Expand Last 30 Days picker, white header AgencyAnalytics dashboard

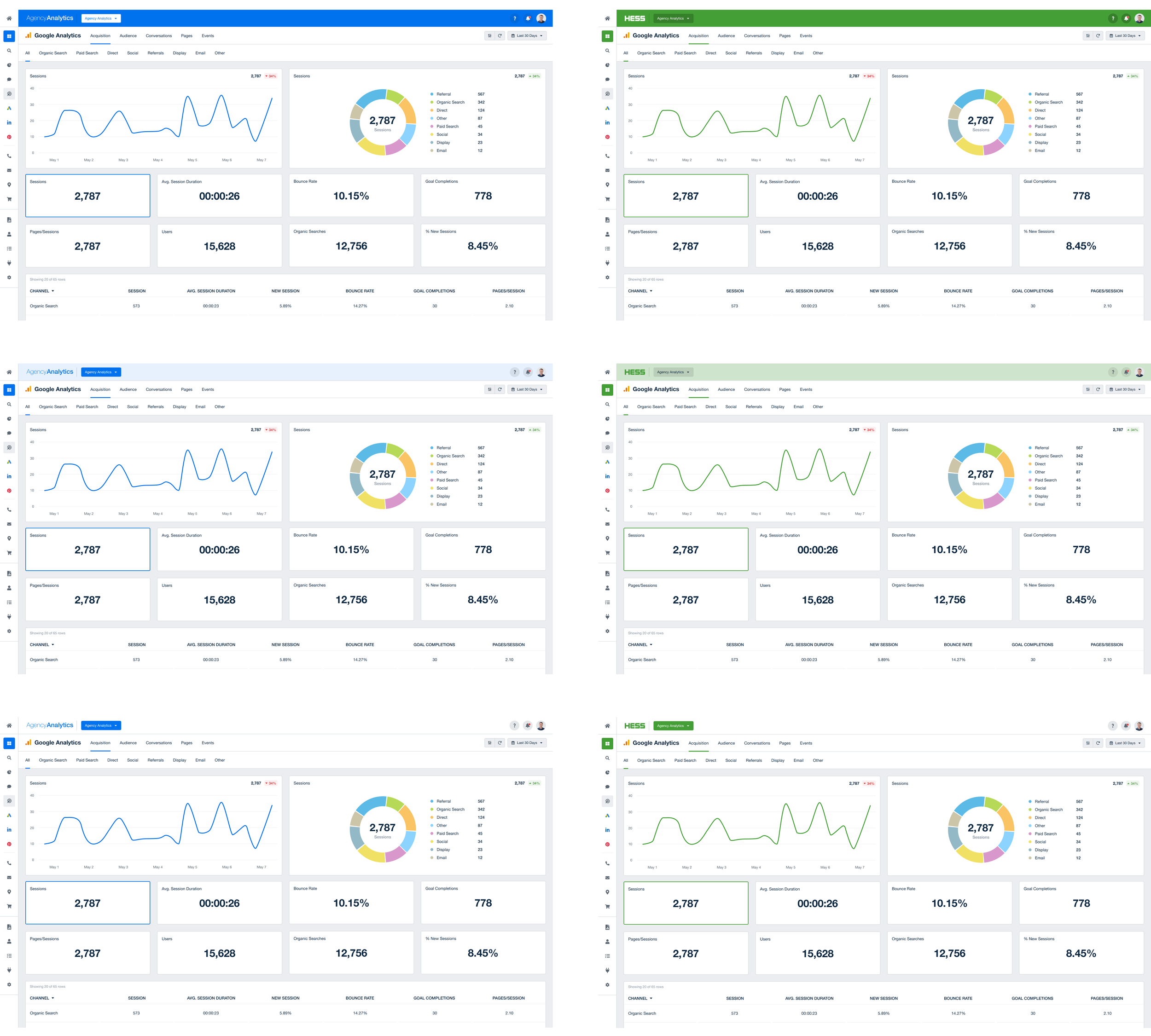click(x=527, y=743)
